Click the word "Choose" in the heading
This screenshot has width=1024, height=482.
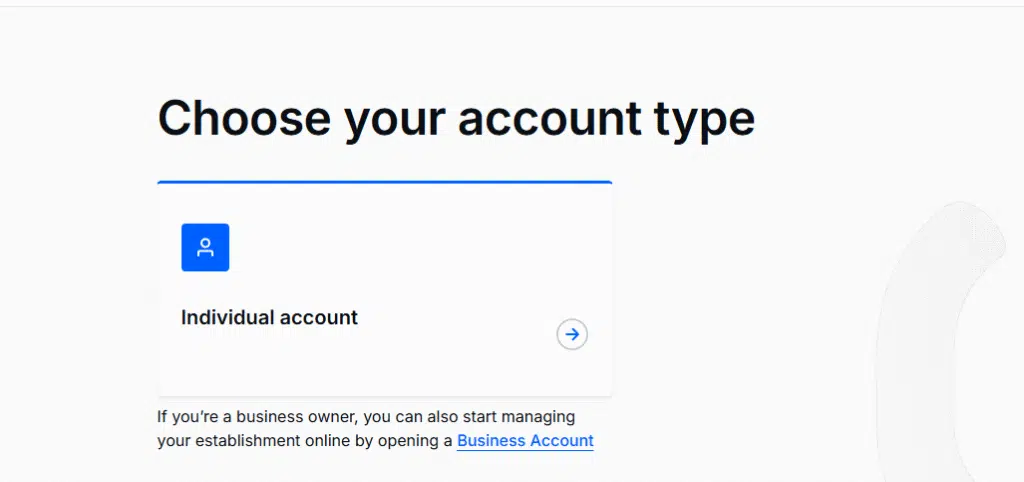(244, 118)
